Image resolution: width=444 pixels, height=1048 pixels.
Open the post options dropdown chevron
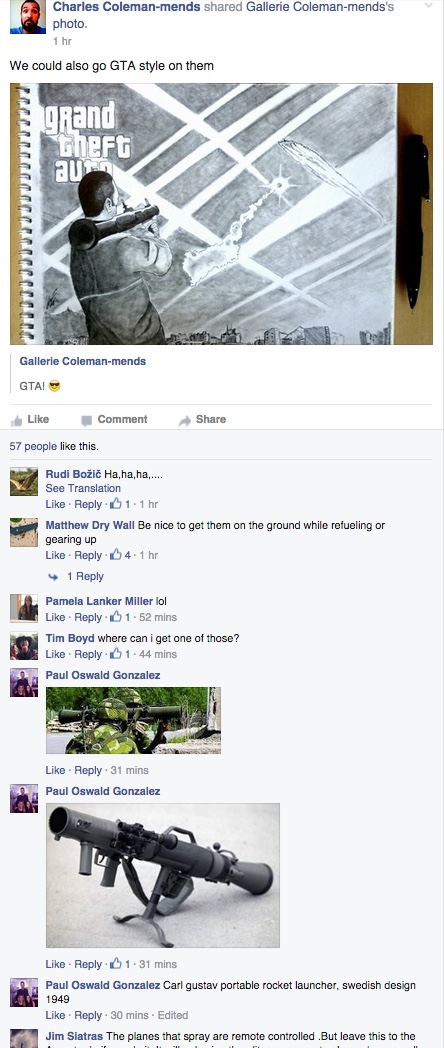[429, 5]
